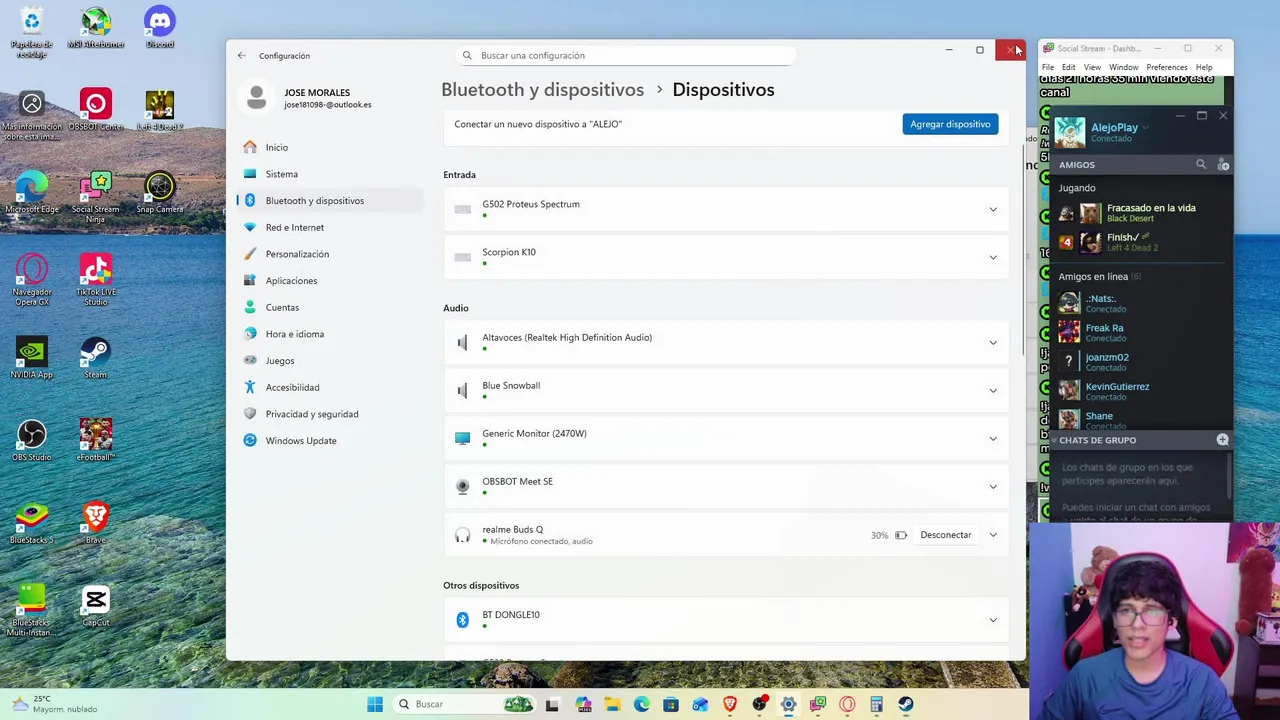Create a new Steam group chat
1280x720 pixels.
[1222, 440]
